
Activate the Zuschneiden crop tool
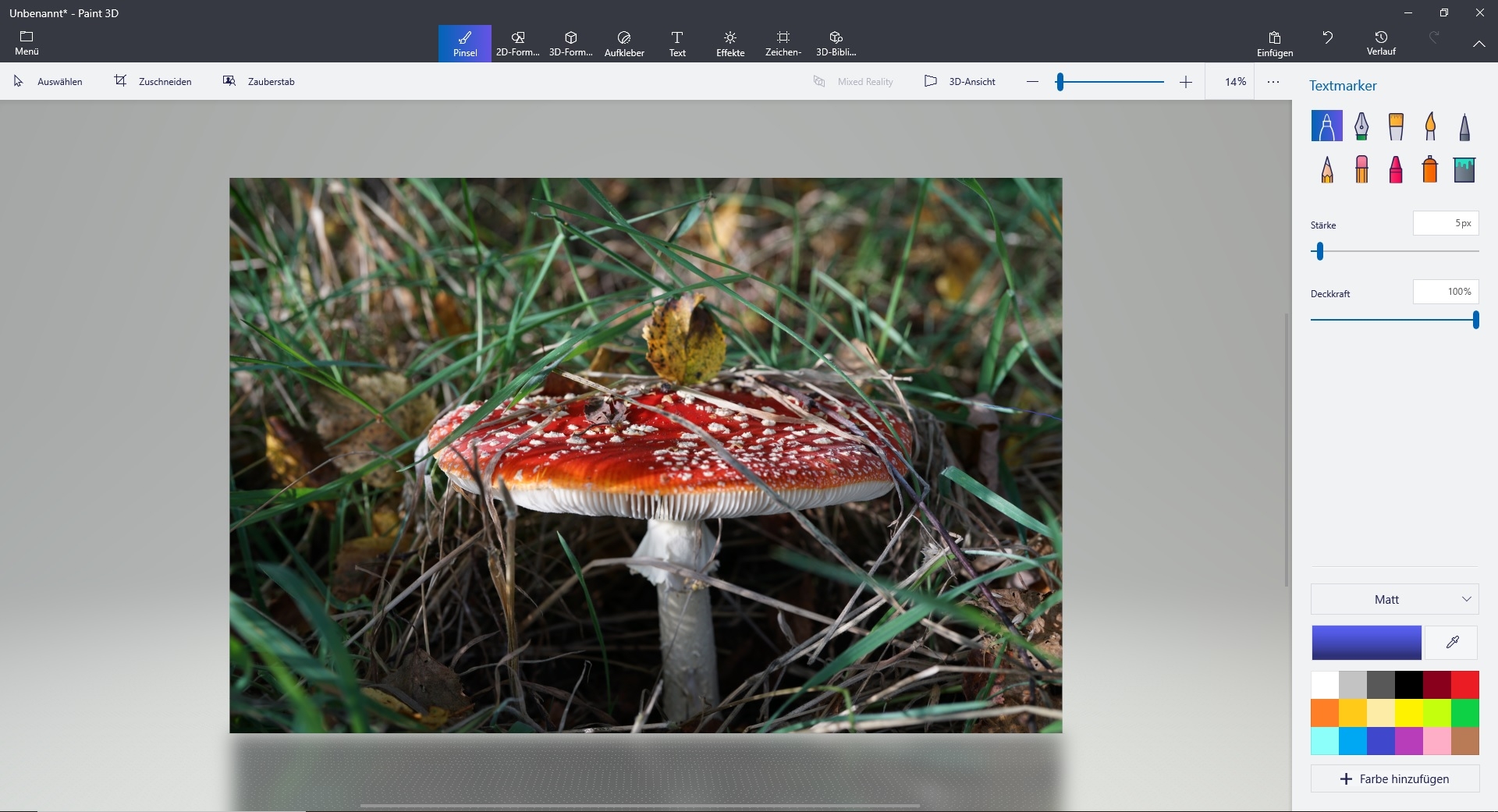pyautogui.click(x=153, y=81)
